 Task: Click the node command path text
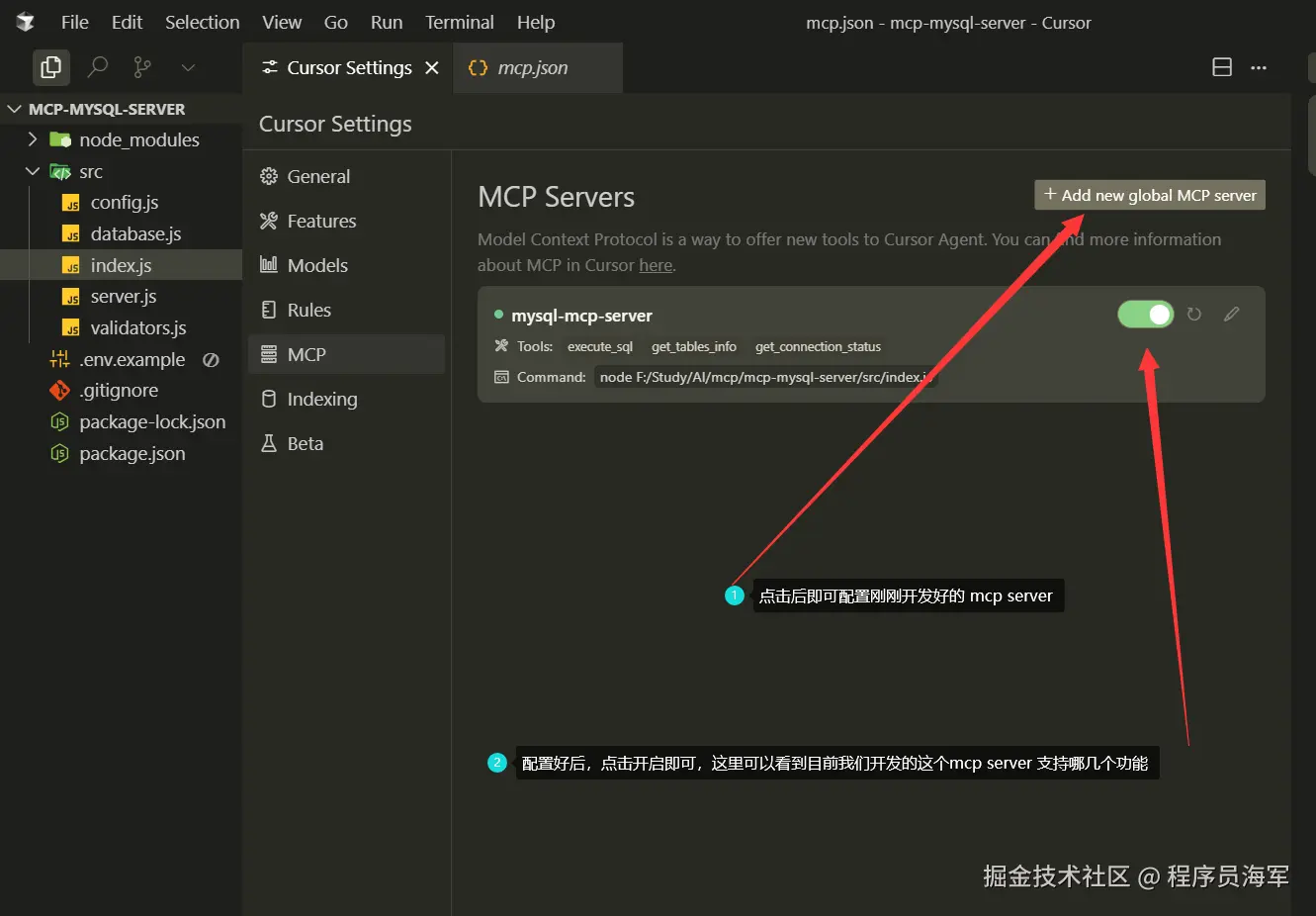[x=765, y=377]
